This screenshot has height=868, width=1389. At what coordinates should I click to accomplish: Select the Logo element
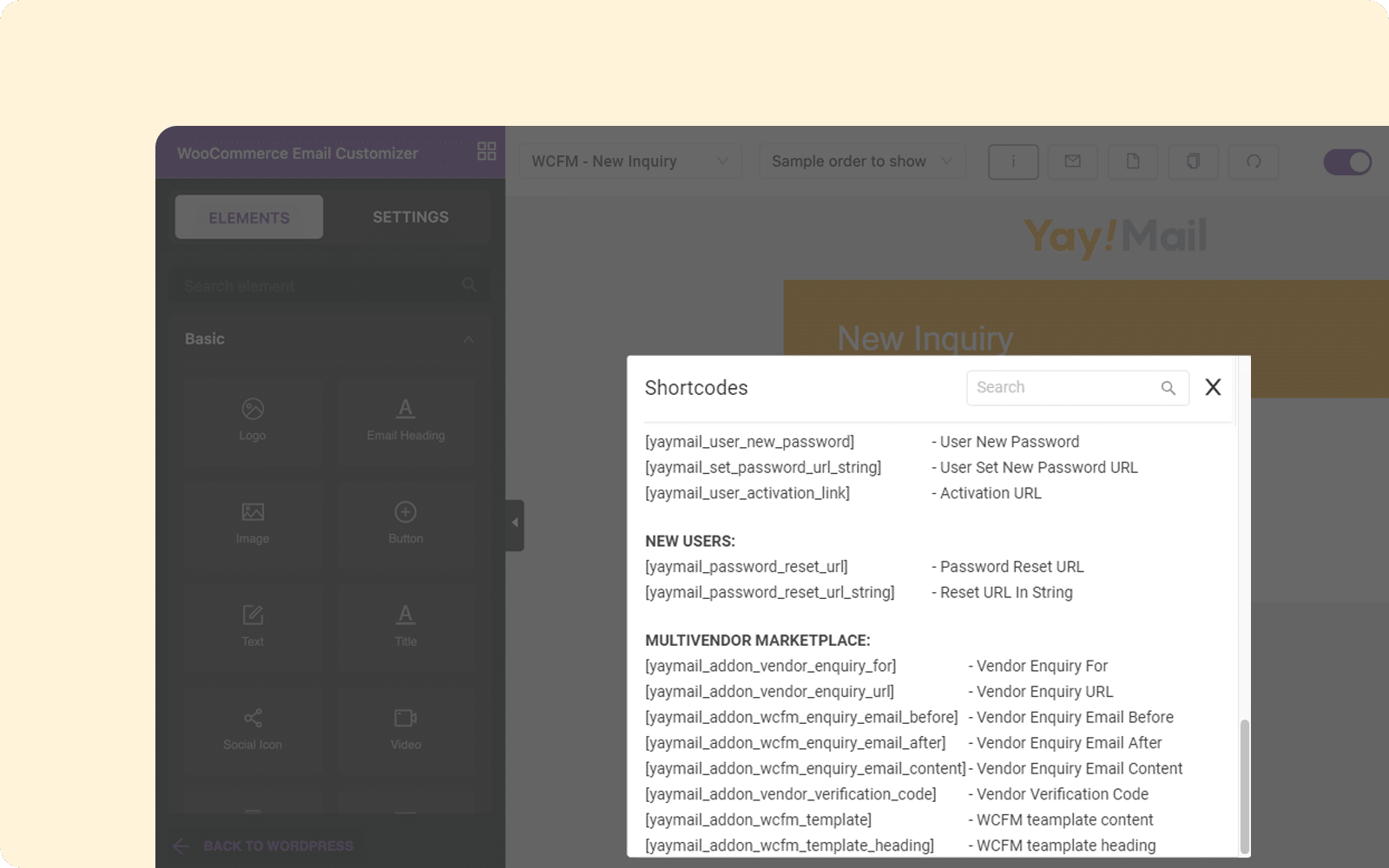pos(253,421)
